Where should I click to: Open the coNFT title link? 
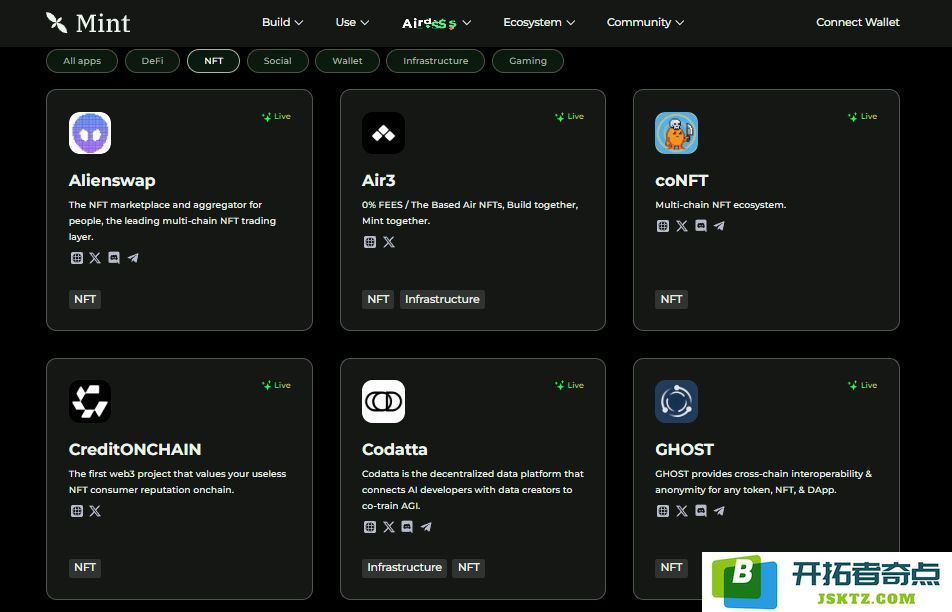682,180
